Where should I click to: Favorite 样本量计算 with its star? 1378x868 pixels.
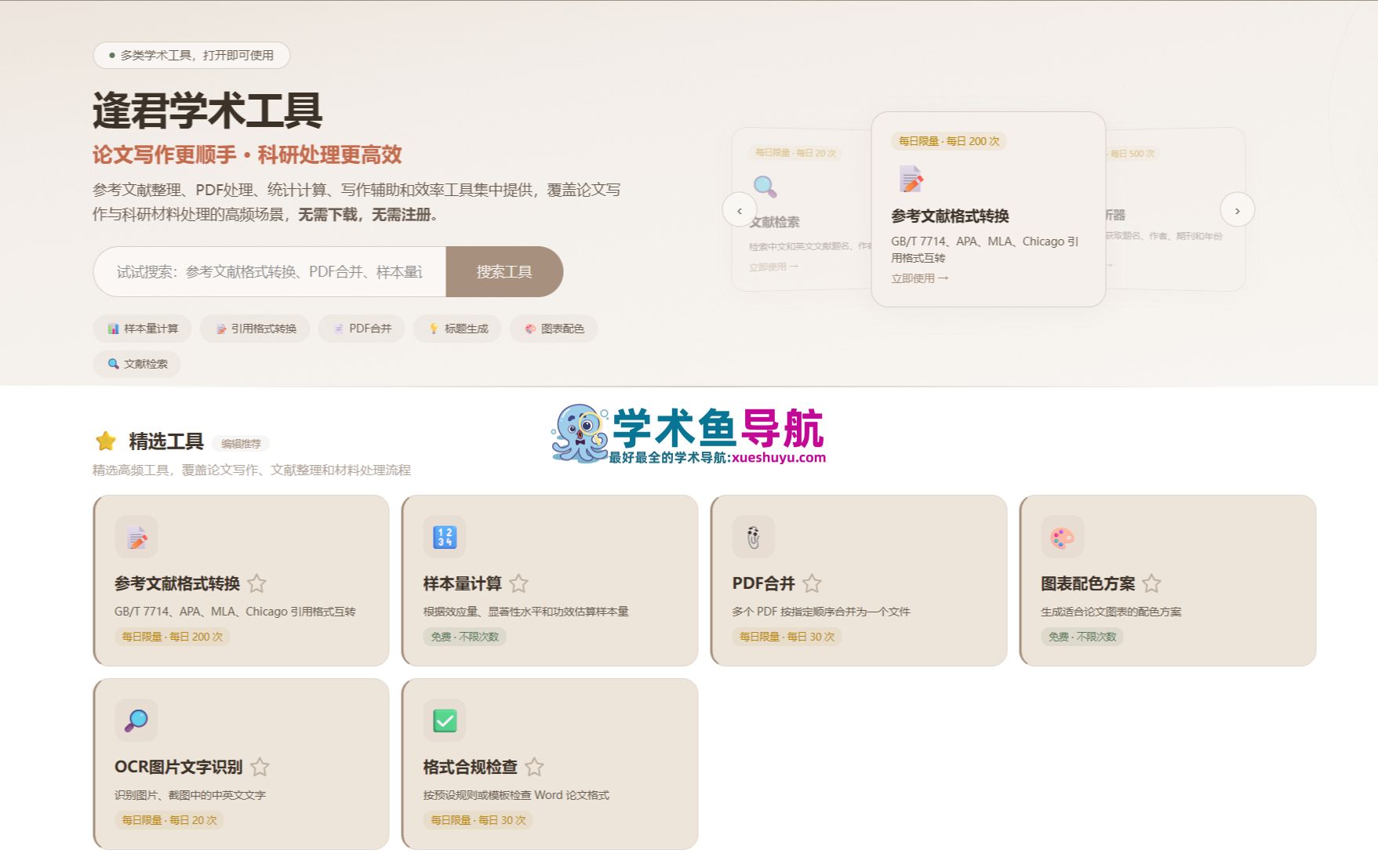pyautogui.click(x=518, y=583)
